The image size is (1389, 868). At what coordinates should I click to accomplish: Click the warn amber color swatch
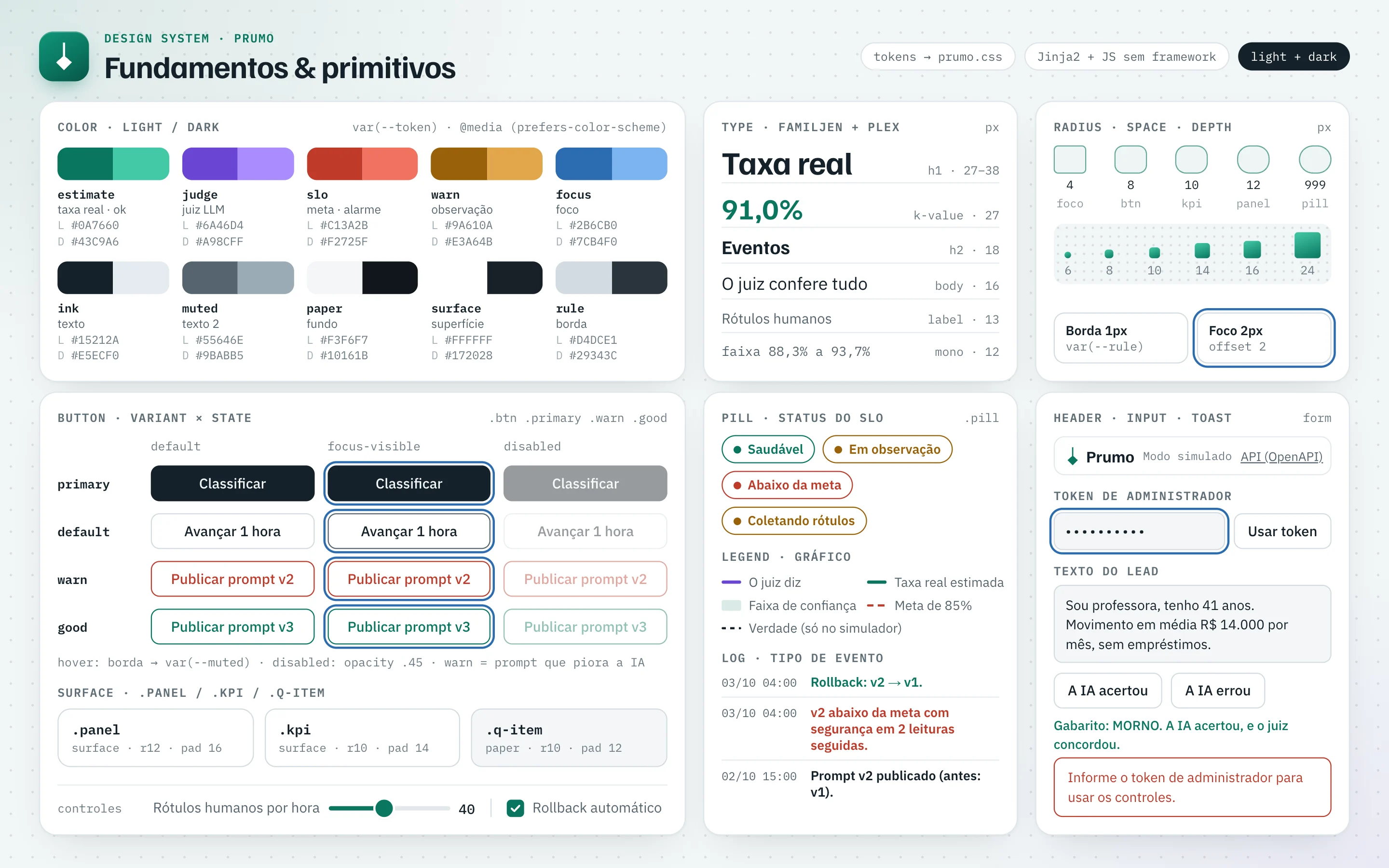click(487, 163)
